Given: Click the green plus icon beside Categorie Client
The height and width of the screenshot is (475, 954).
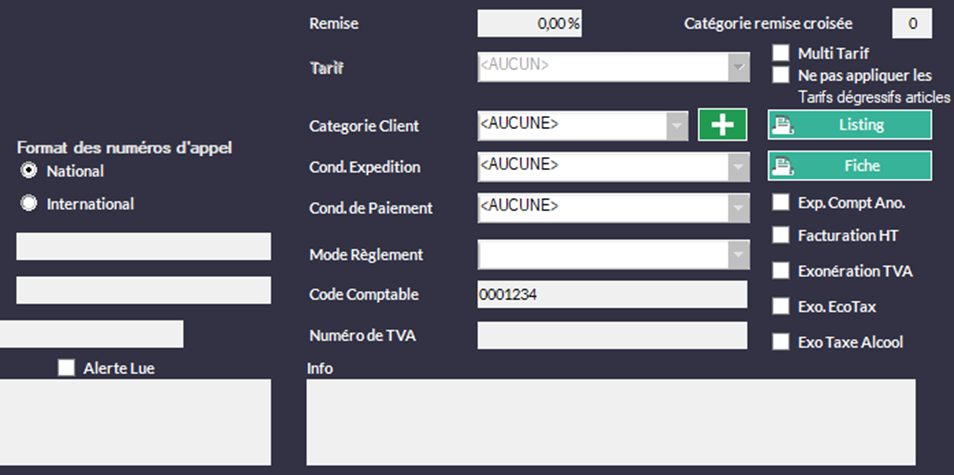Looking at the screenshot, I should click(x=722, y=125).
